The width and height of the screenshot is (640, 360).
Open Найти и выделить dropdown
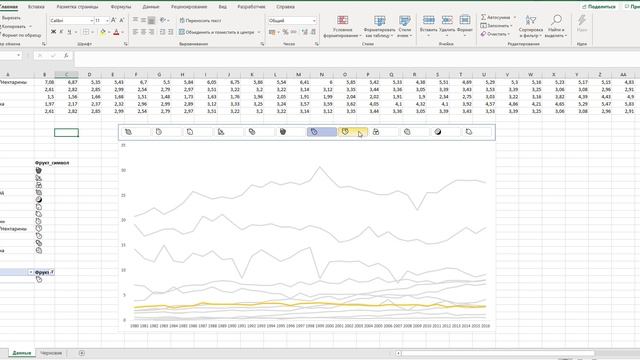(x=556, y=27)
